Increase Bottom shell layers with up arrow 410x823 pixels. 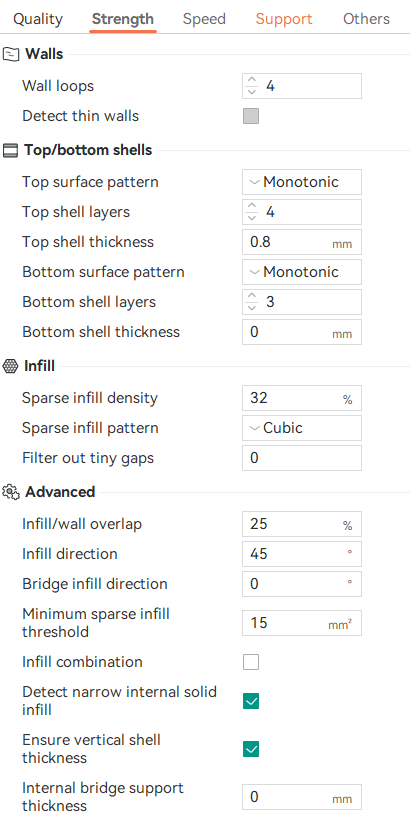[x=252, y=296]
